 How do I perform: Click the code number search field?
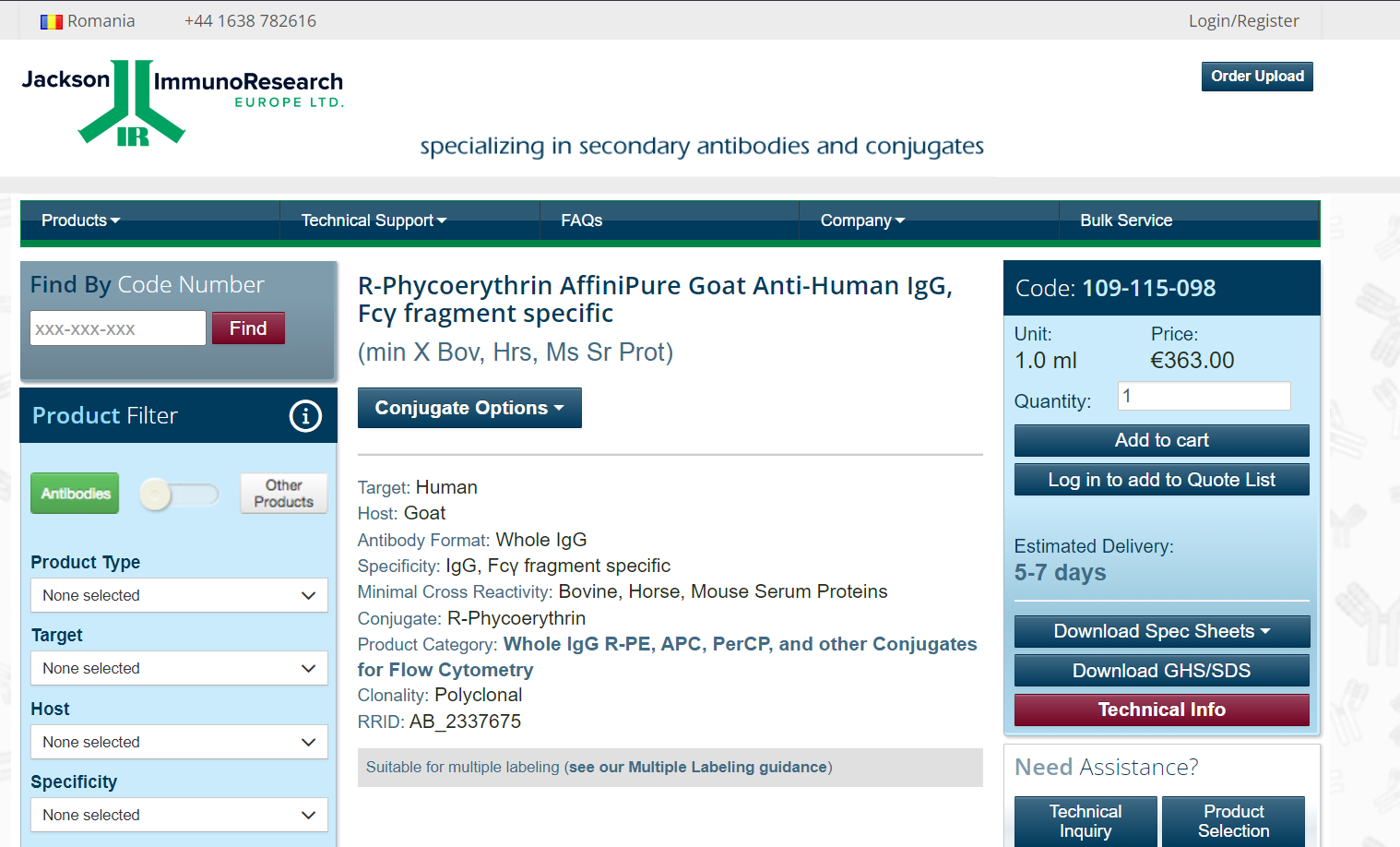[x=118, y=328]
